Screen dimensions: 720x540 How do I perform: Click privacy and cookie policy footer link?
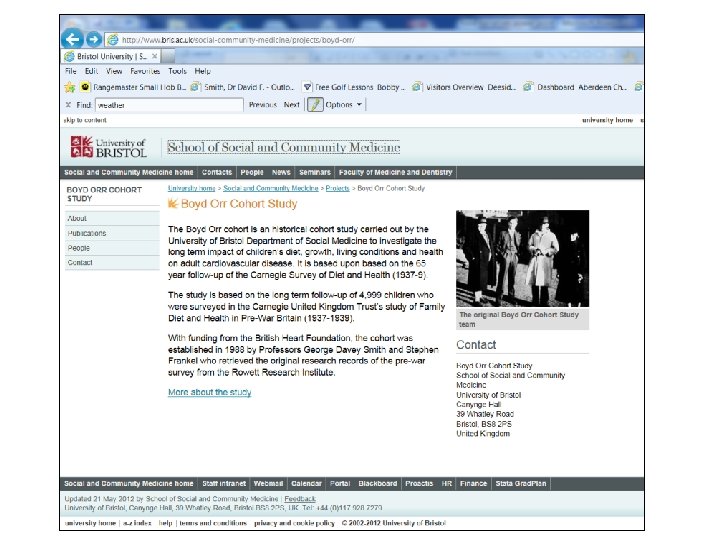pyautogui.click(x=294, y=523)
